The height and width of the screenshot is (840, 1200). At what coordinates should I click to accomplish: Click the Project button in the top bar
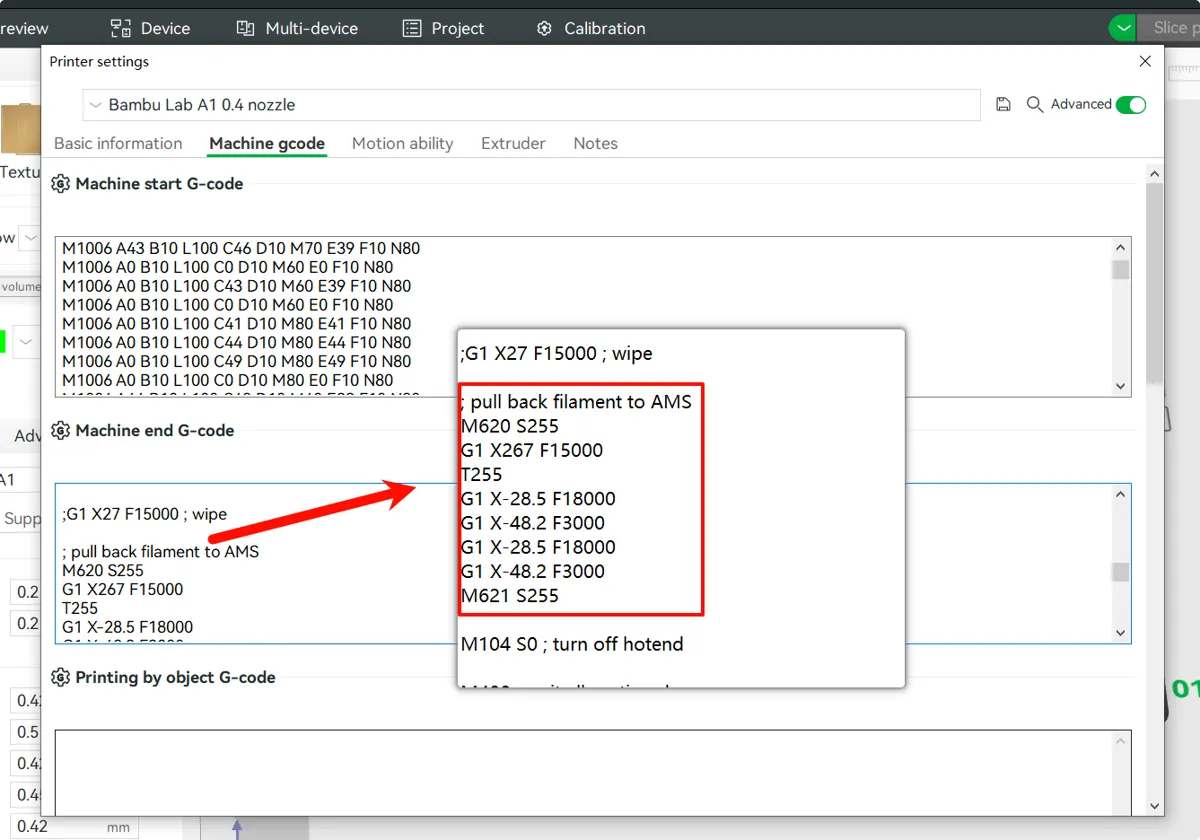(x=444, y=28)
